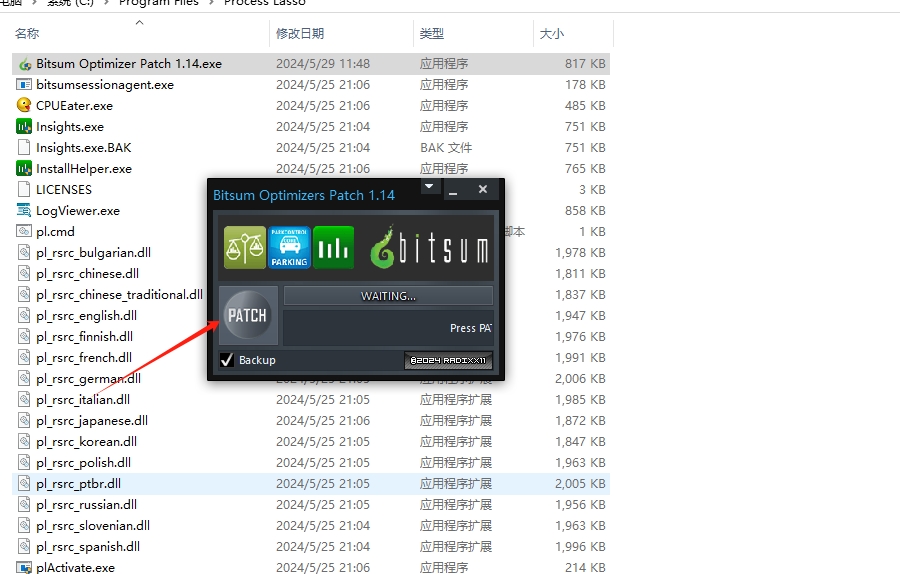Click the 214 KB size of plActivate.exe
Screen dimensions: 900x574
coord(585,568)
